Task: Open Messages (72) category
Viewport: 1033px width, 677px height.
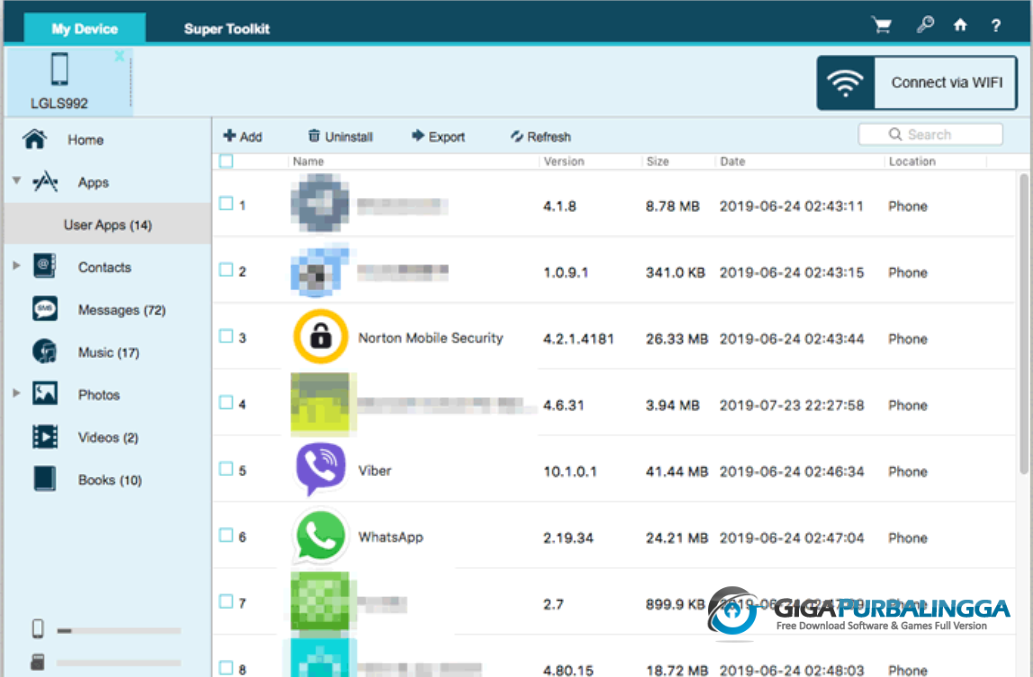Action: (122, 310)
